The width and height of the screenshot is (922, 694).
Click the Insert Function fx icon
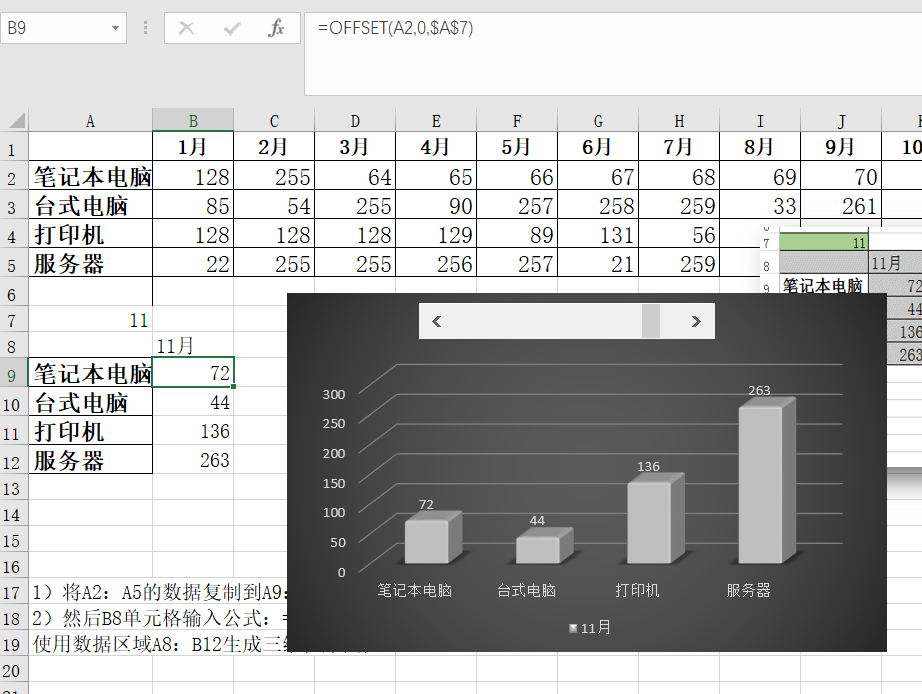click(x=276, y=28)
